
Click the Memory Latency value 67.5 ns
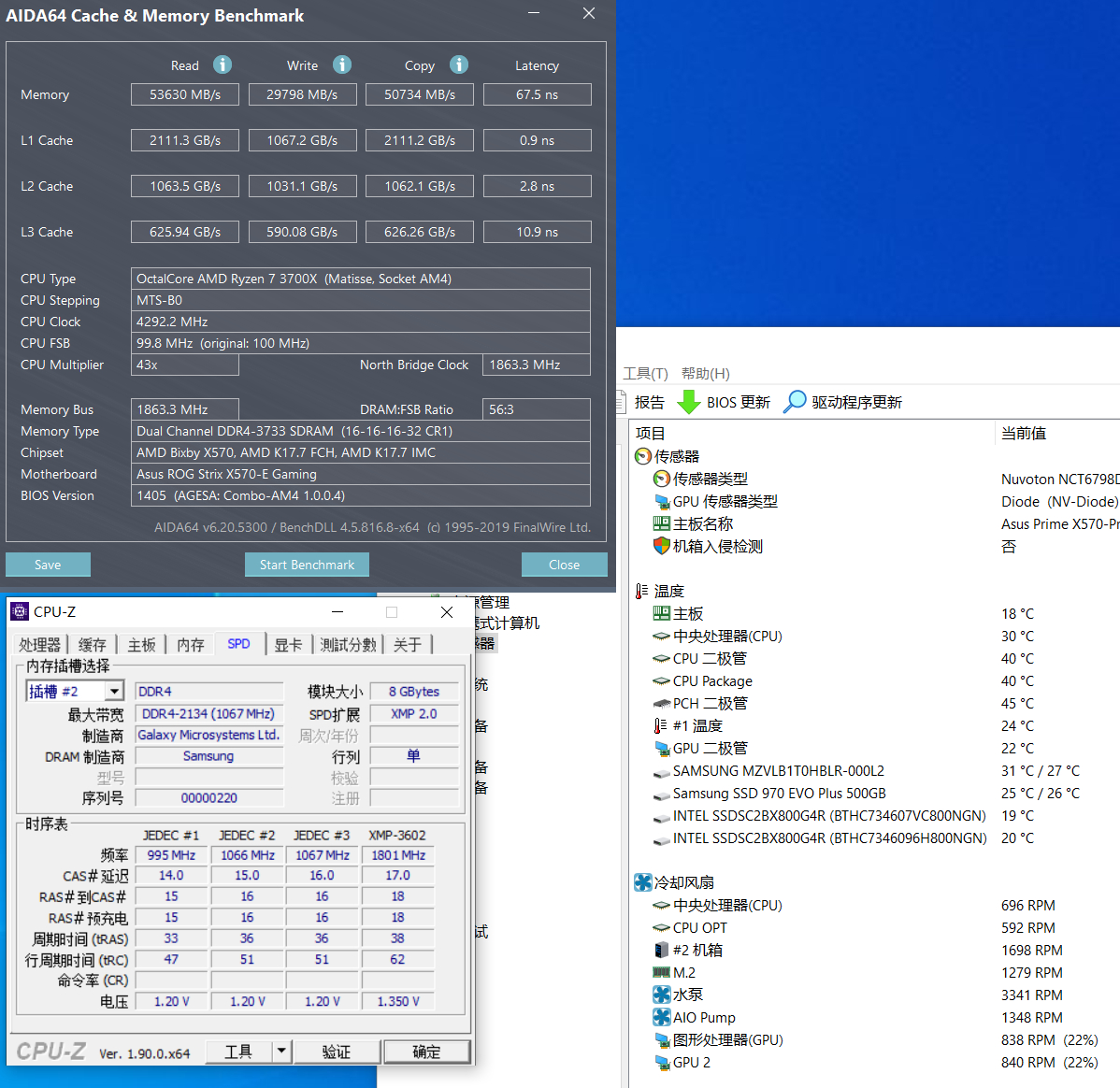click(x=538, y=94)
